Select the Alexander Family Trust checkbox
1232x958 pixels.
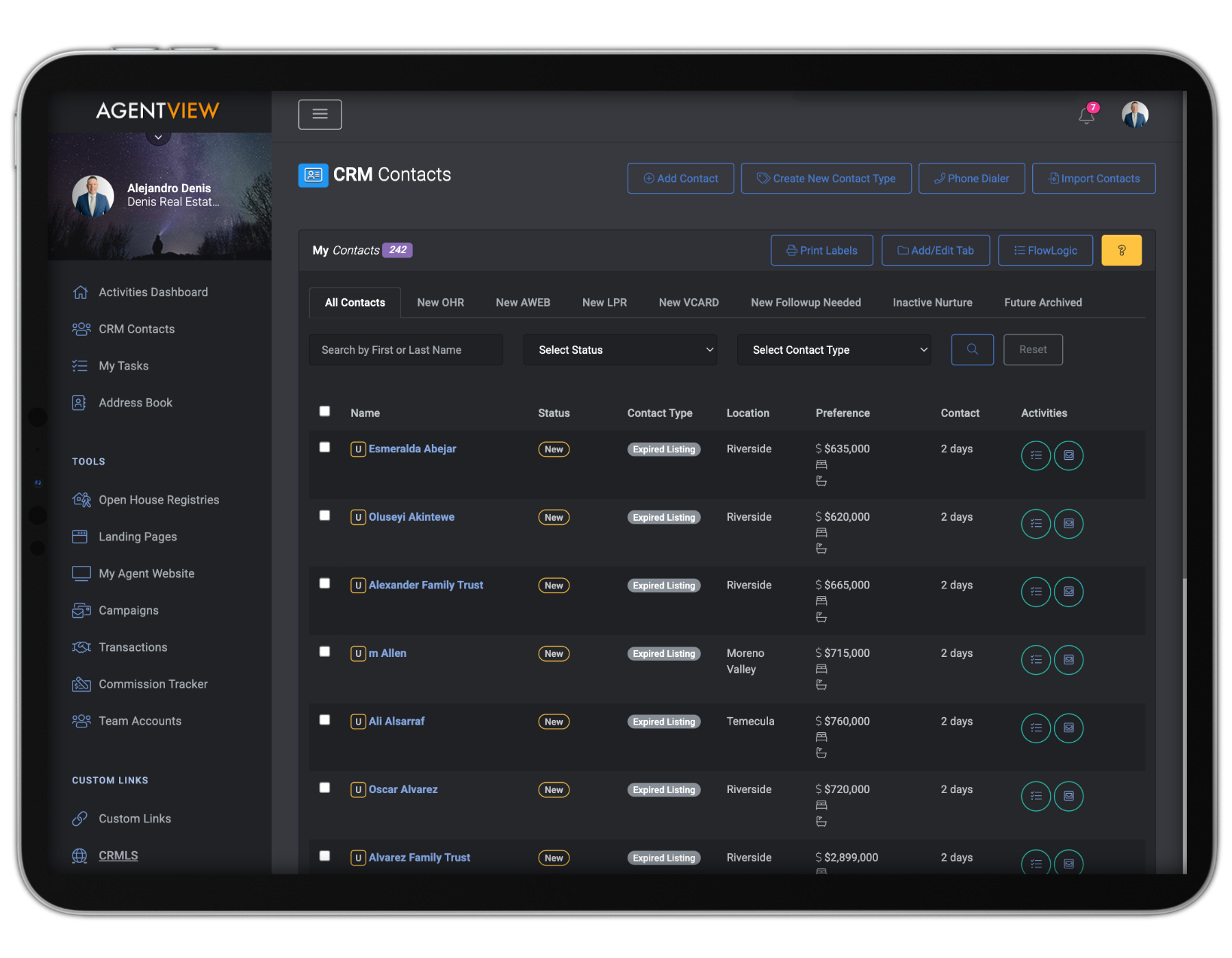[x=325, y=584]
